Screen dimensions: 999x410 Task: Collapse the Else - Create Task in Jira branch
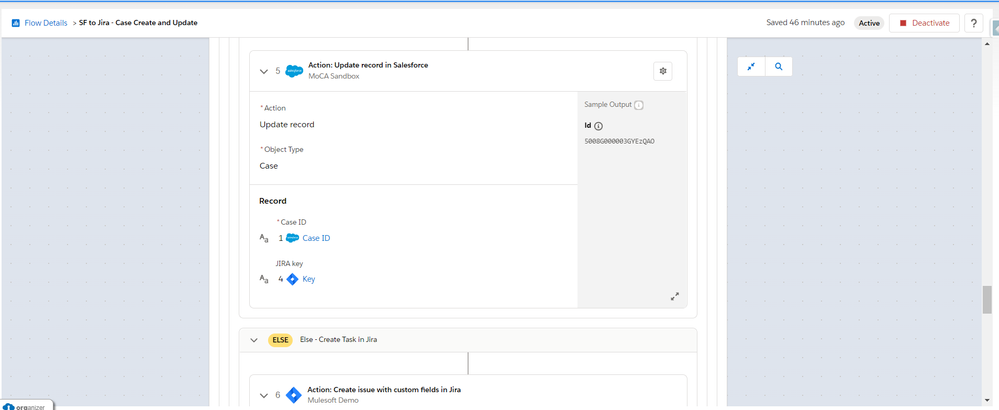pyautogui.click(x=254, y=340)
